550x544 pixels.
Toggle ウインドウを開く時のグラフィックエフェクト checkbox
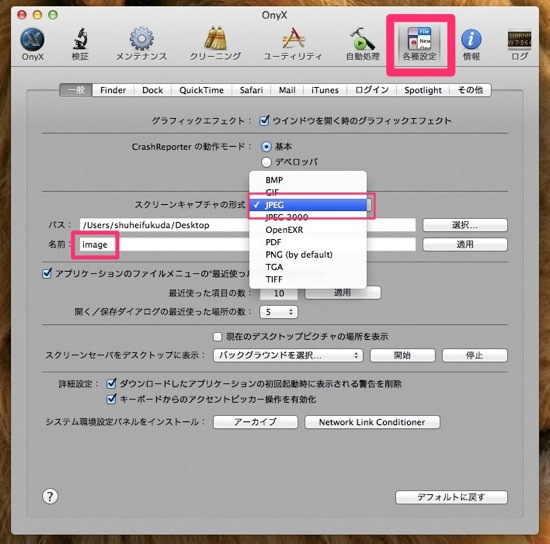264,121
